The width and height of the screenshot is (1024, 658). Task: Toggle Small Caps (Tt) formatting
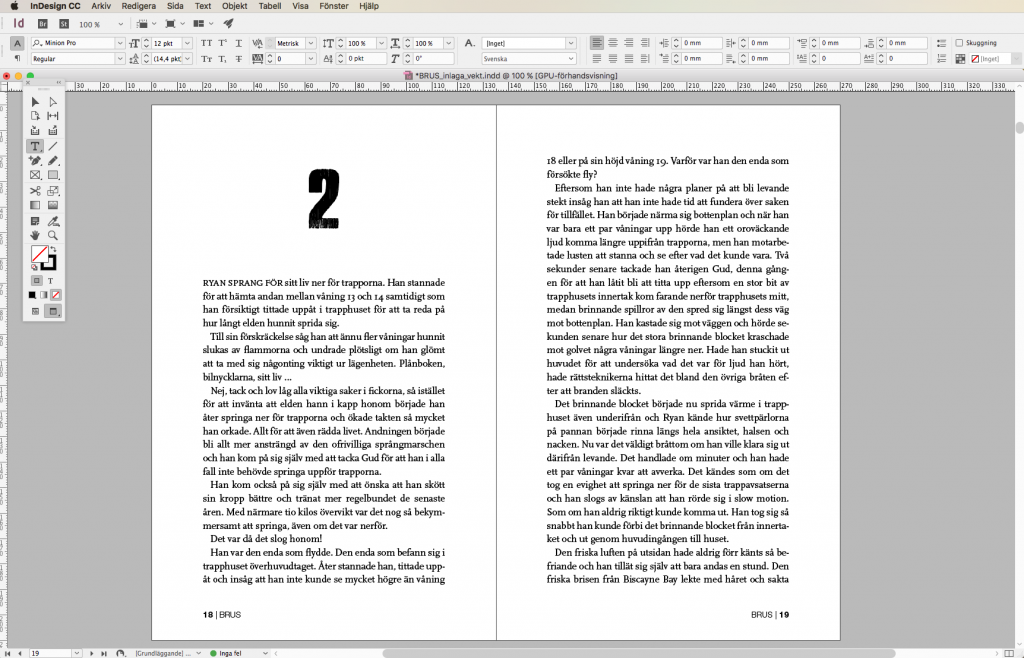point(206,59)
